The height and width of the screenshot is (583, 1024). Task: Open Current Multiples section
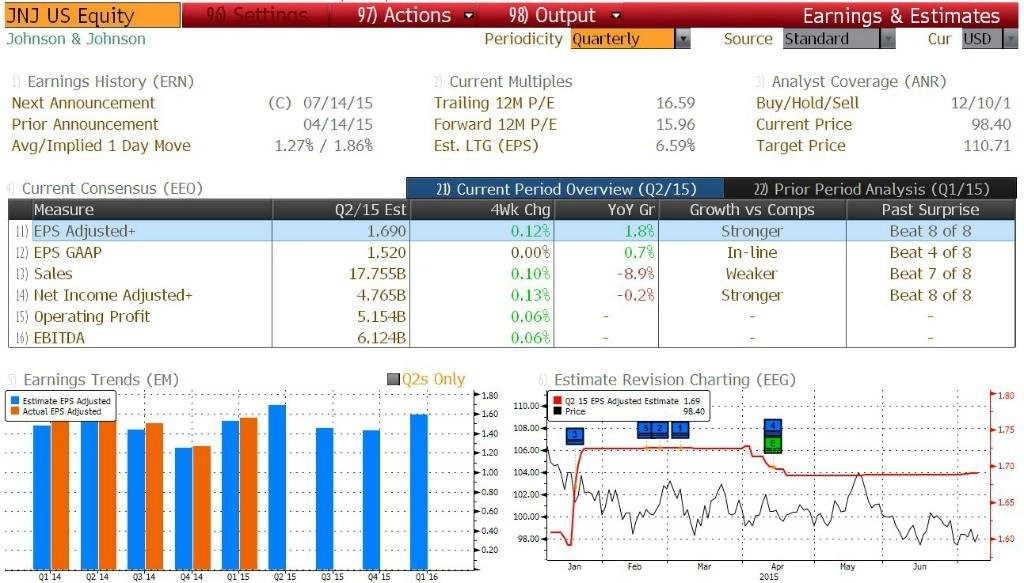pos(511,82)
